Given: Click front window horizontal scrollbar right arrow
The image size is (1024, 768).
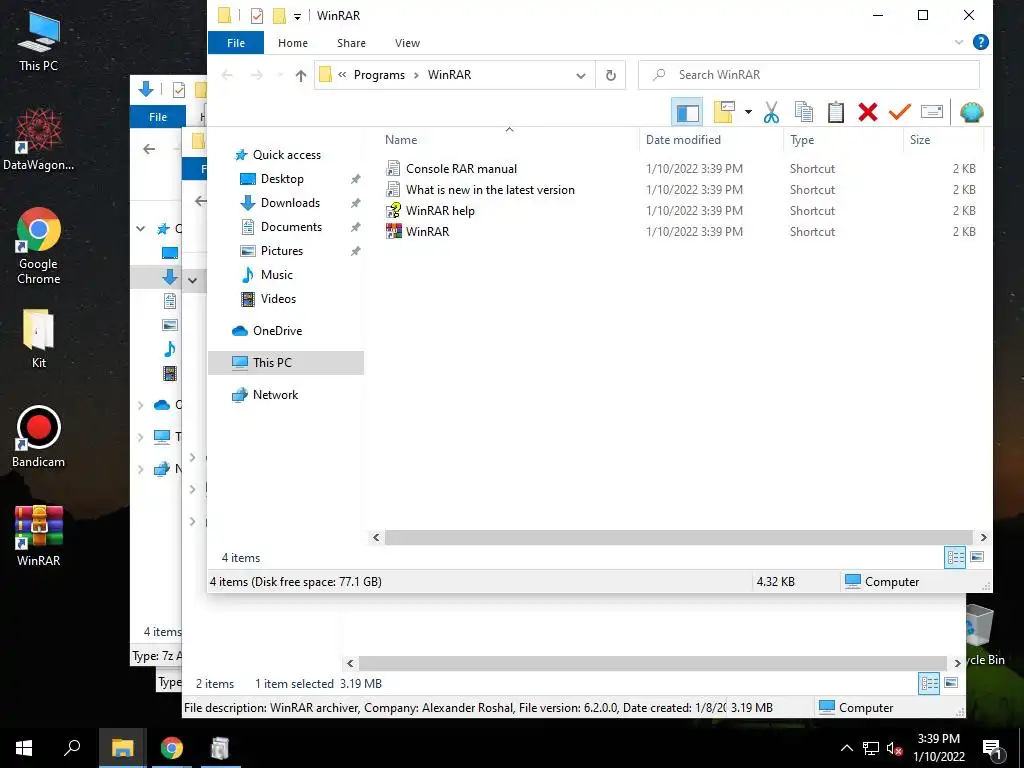Looking at the screenshot, I should point(984,537).
